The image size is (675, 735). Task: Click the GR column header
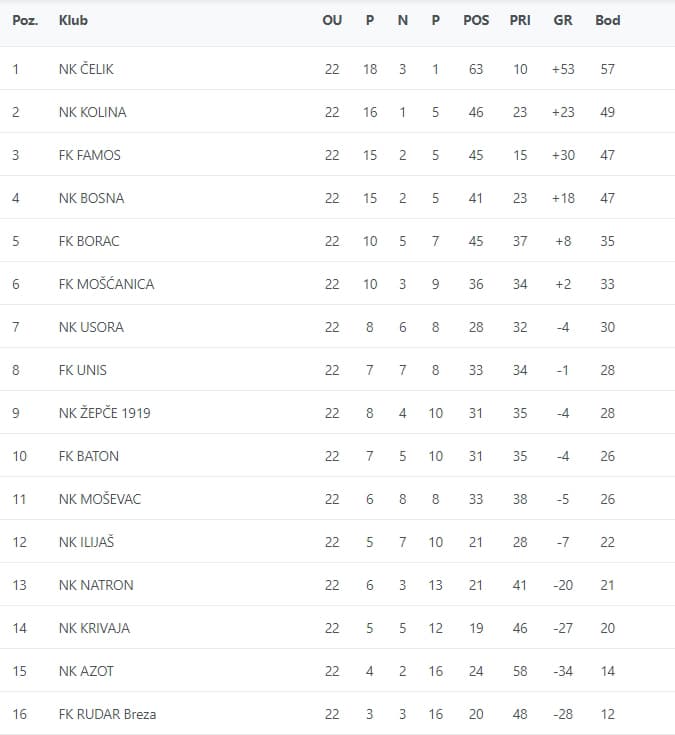(x=563, y=20)
